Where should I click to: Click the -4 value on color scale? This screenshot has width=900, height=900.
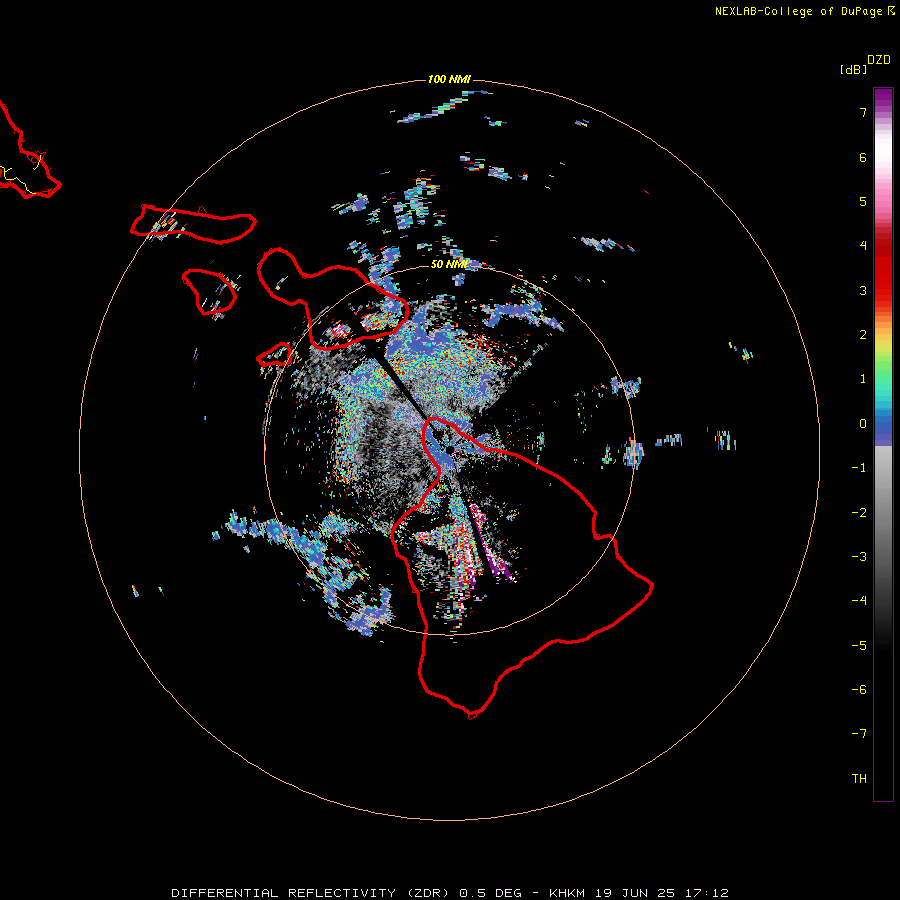point(859,600)
